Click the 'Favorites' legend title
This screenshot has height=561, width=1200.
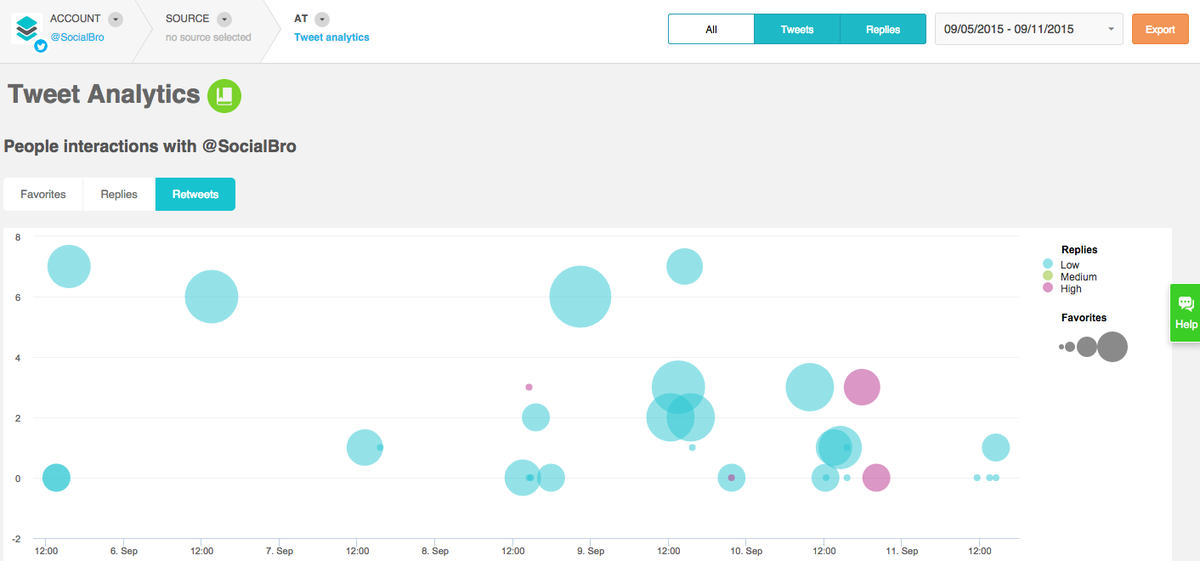point(1084,317)
